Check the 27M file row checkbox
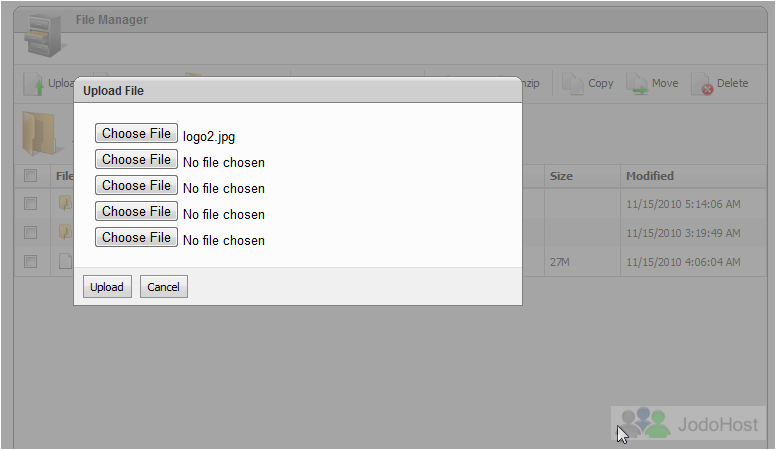The width and height of the screenshot is (776, 450). (x=31, y=261)
